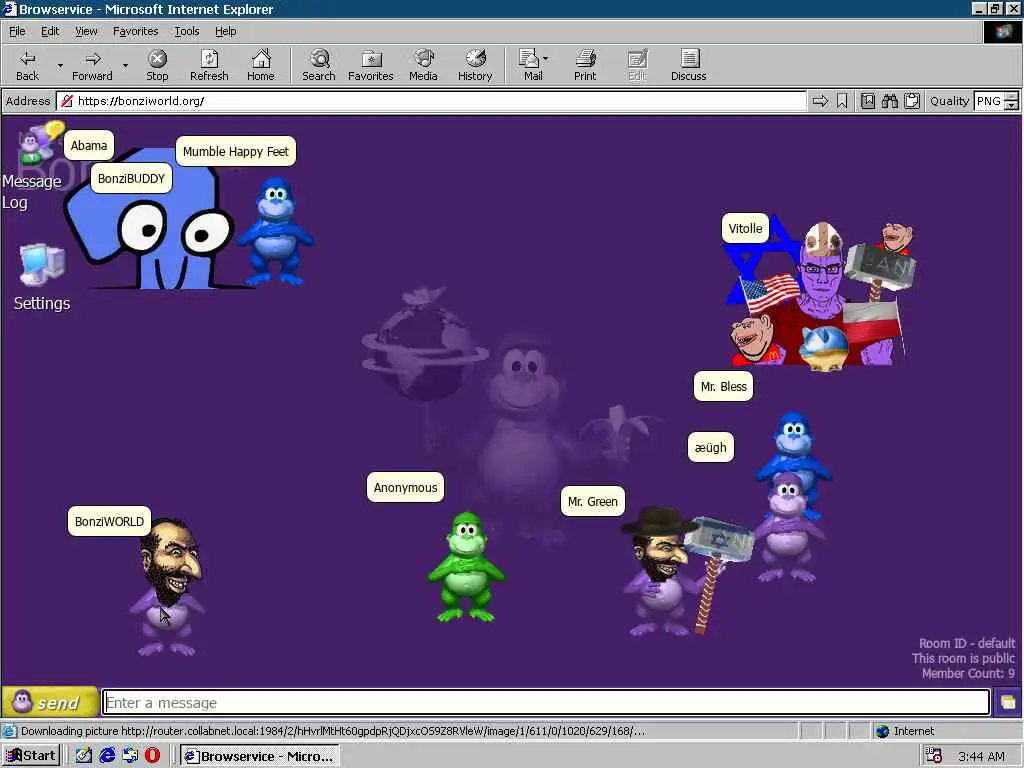Click the BonziBUDDY name label
Viewport: 1024px width, 768px height.
point(131,178)
